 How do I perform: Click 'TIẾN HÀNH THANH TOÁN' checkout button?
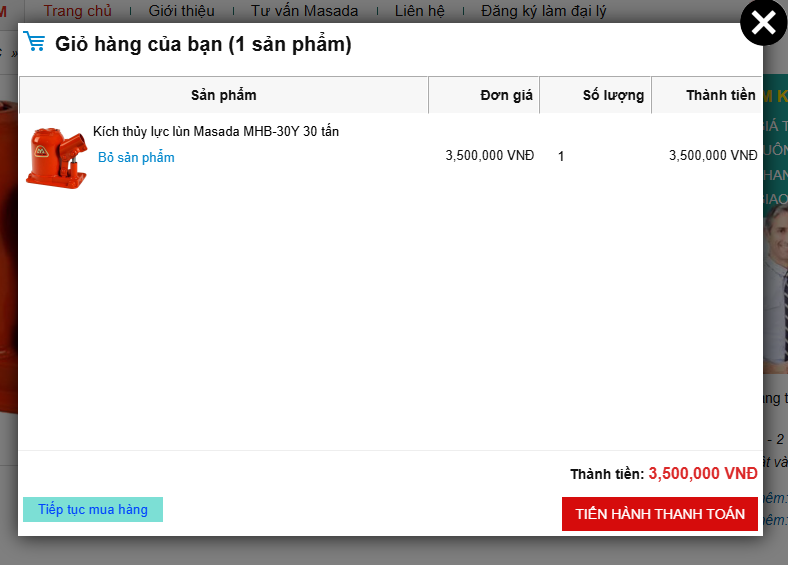660,514
